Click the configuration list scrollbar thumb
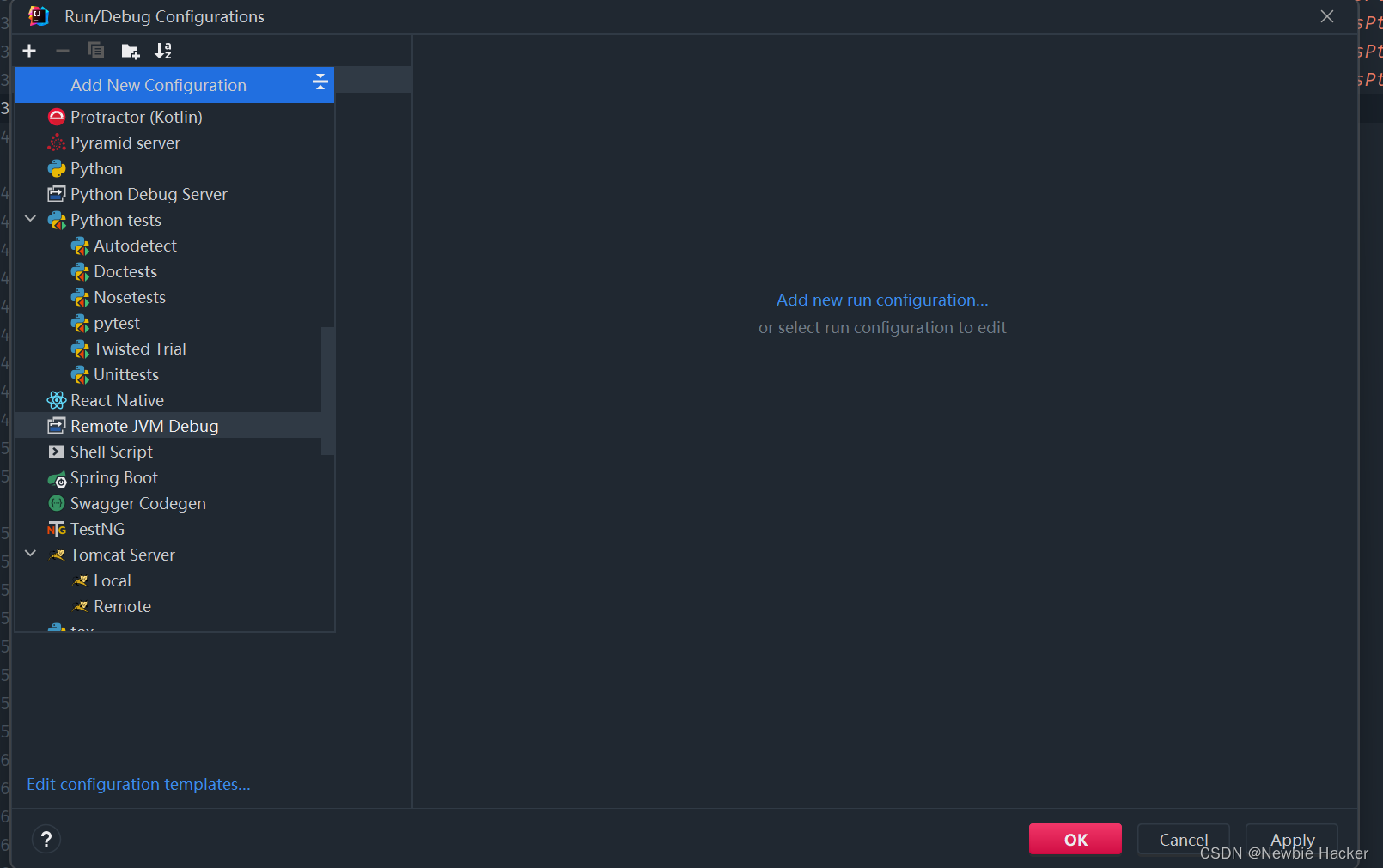 (x=327, y=391)
